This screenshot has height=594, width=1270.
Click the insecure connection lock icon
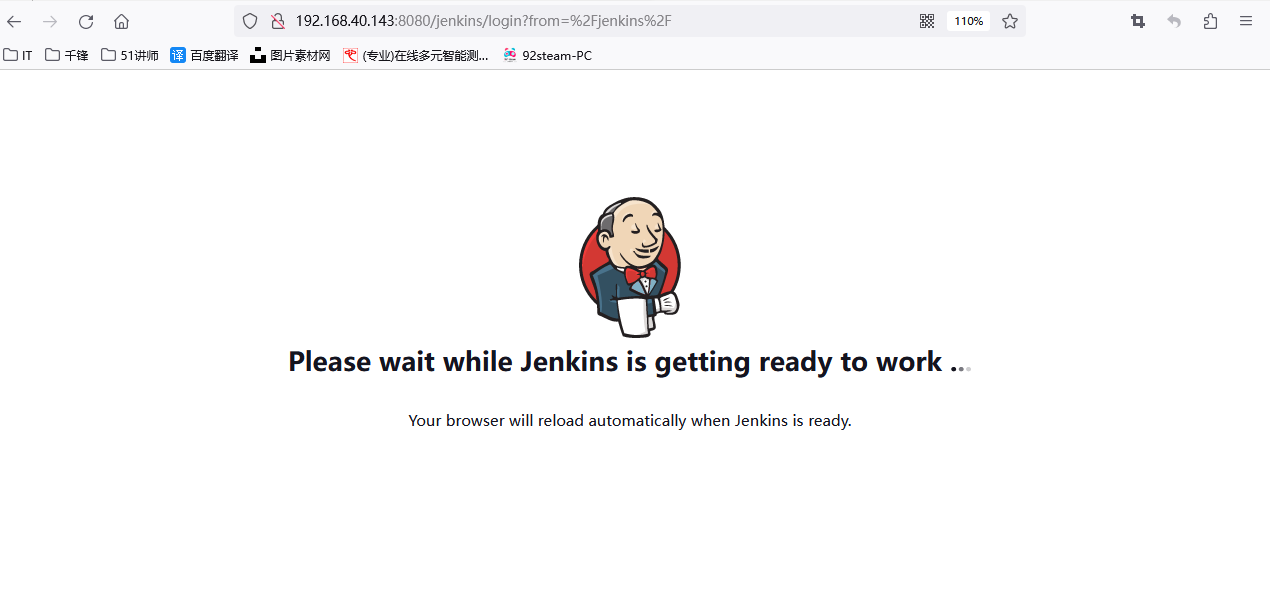pos(278,21)
